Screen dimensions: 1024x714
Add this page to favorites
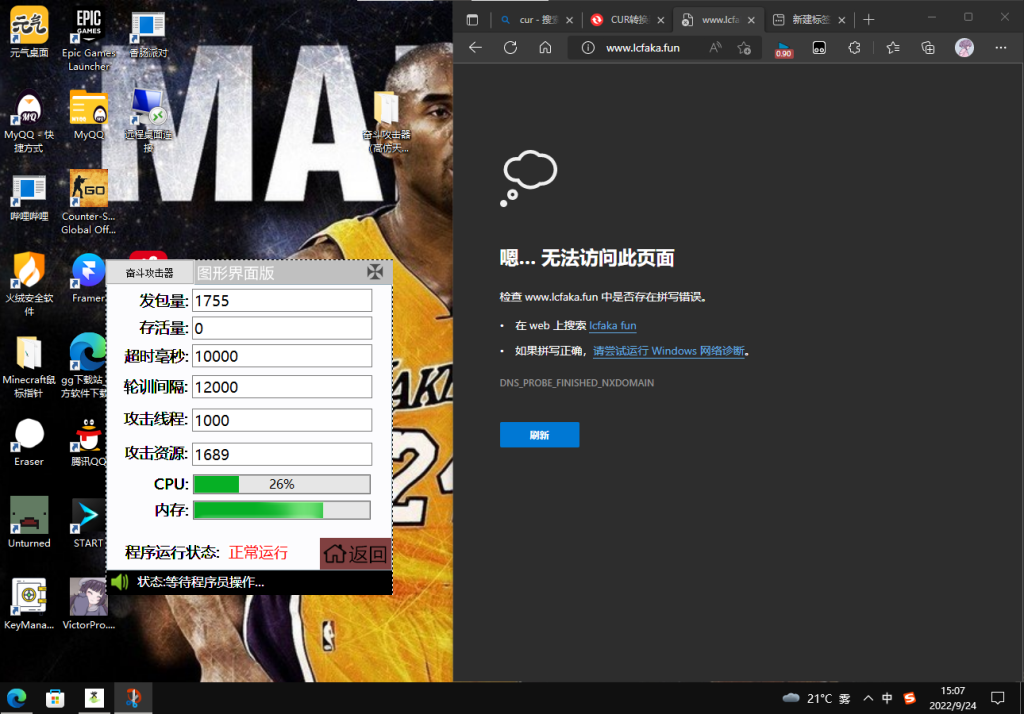(744, 47)
